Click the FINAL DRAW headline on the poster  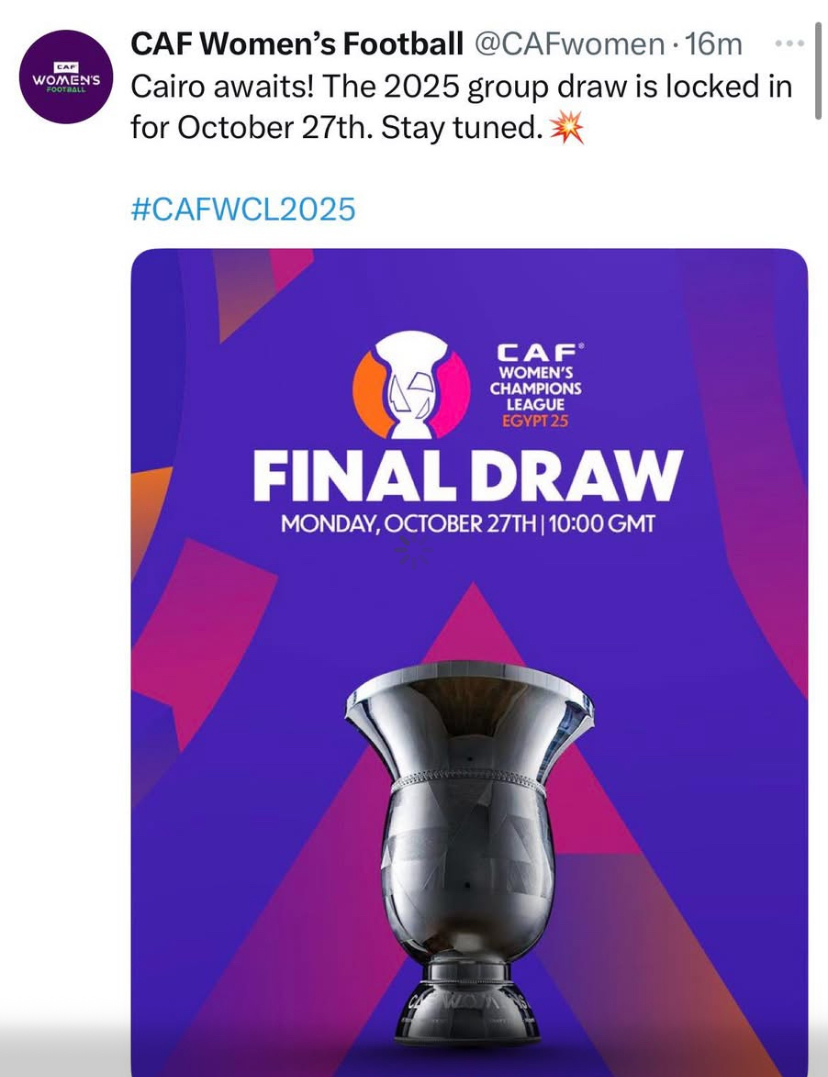[468, 476]
